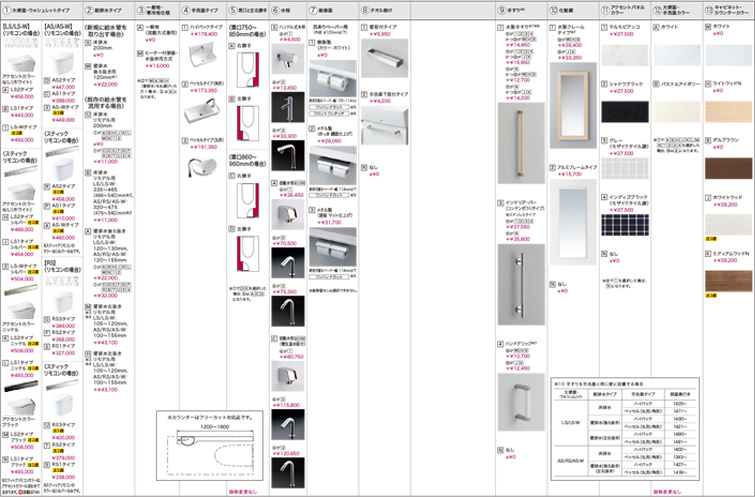Click the アルミフレームタイプ mirror photo

point(573,222)
